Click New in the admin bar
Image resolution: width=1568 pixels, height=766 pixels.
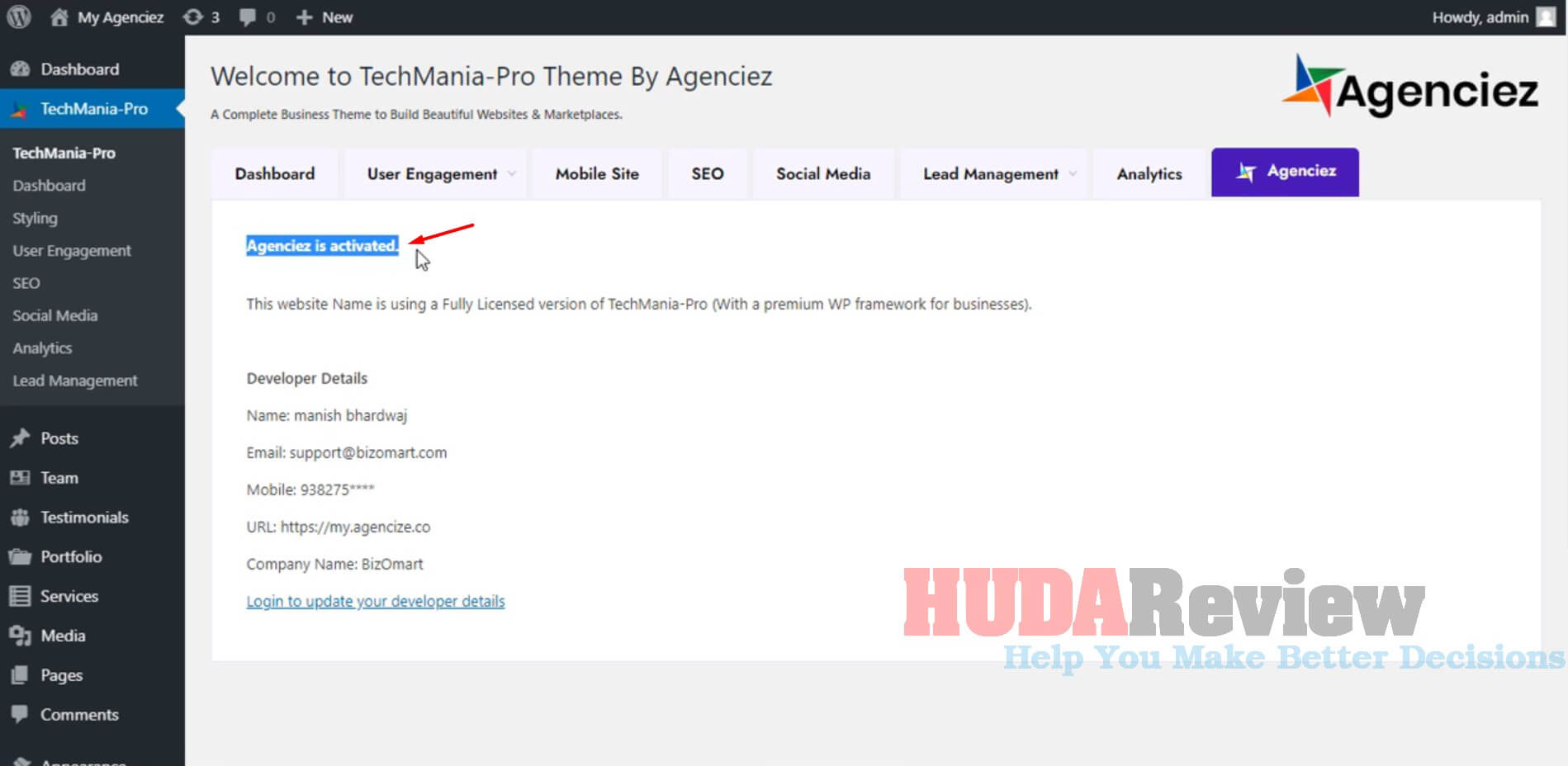pos(337,17)
